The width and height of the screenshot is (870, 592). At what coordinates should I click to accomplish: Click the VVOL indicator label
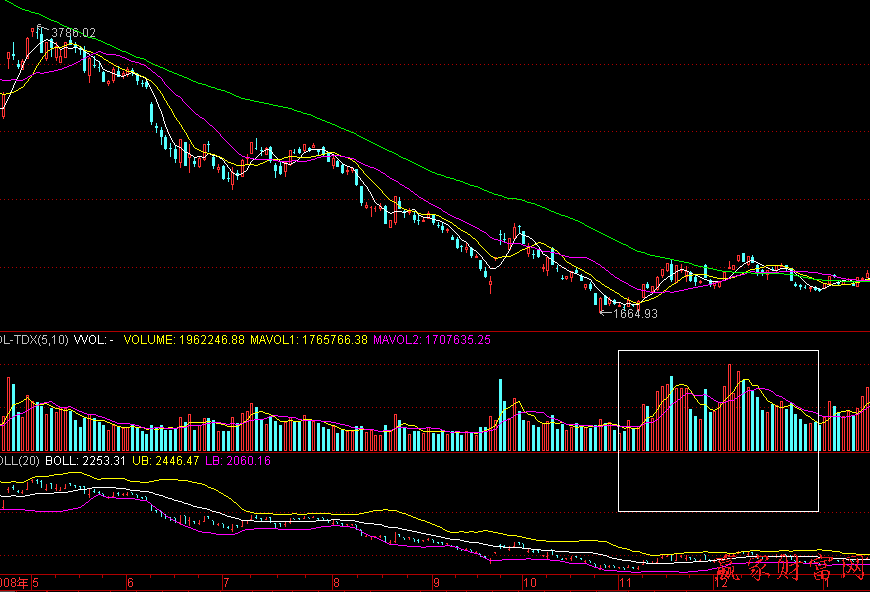(94, 340)
